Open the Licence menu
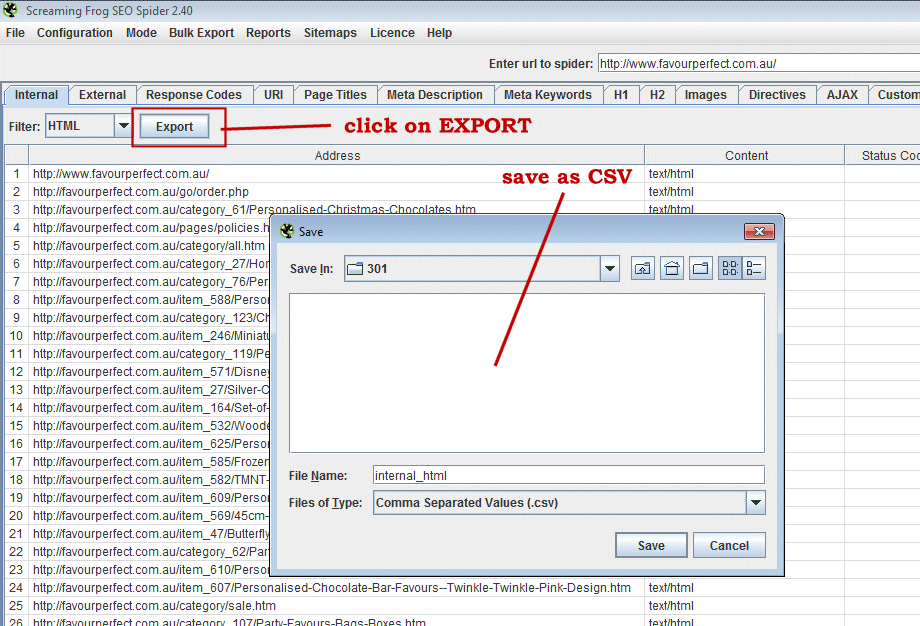The image size is (920, 626). [392, 33]
